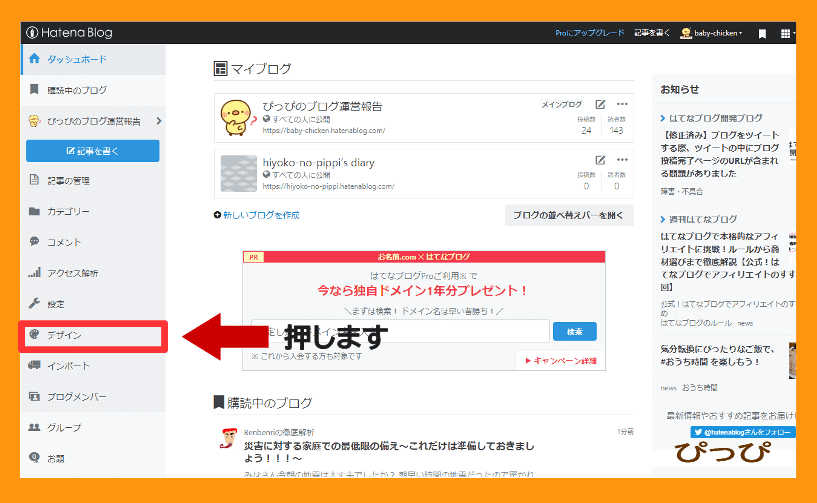Click the blue 検索 button in the ad
Screen dimensions: 817x503
(x=575, y=332)
